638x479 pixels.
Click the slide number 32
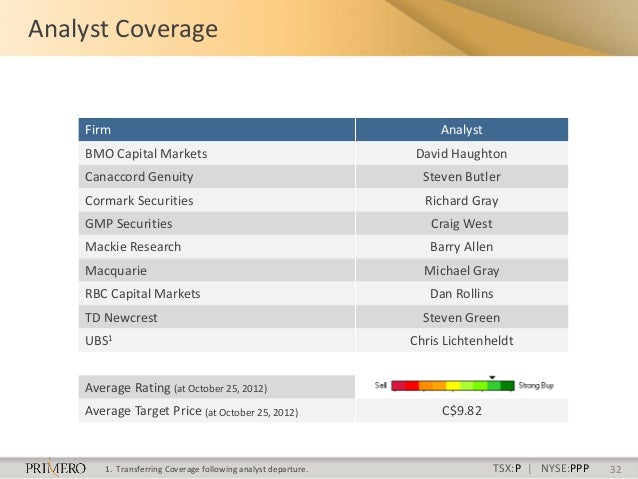[x=616, y=468]
